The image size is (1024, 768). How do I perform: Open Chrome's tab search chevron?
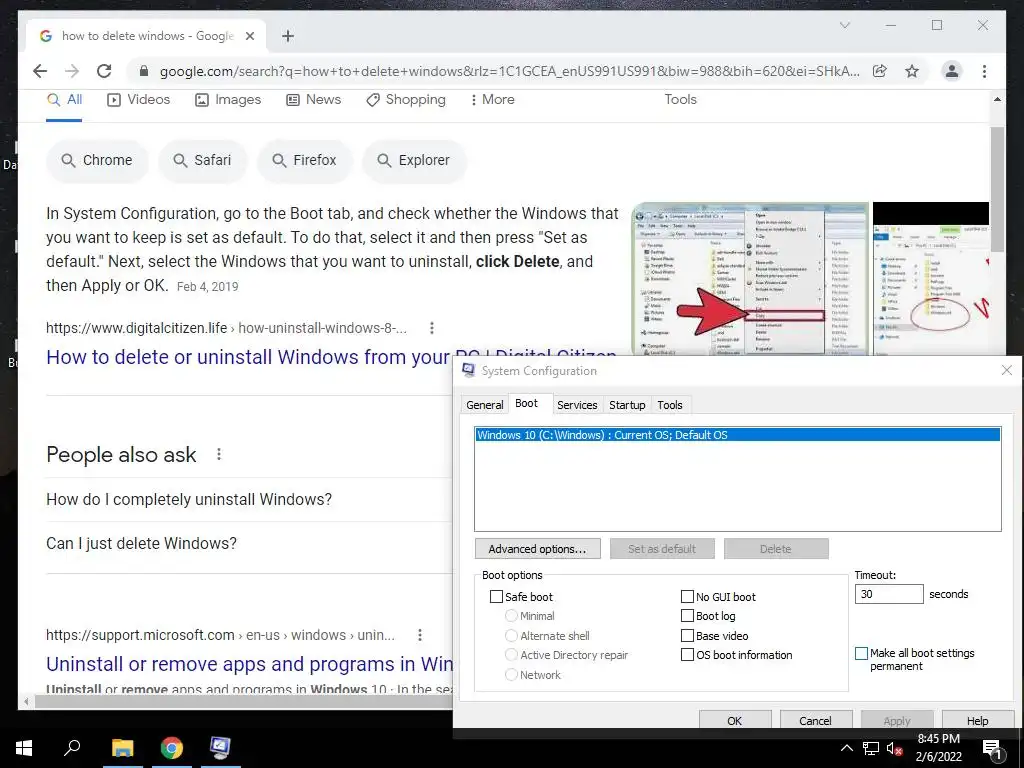coord(844,25)
